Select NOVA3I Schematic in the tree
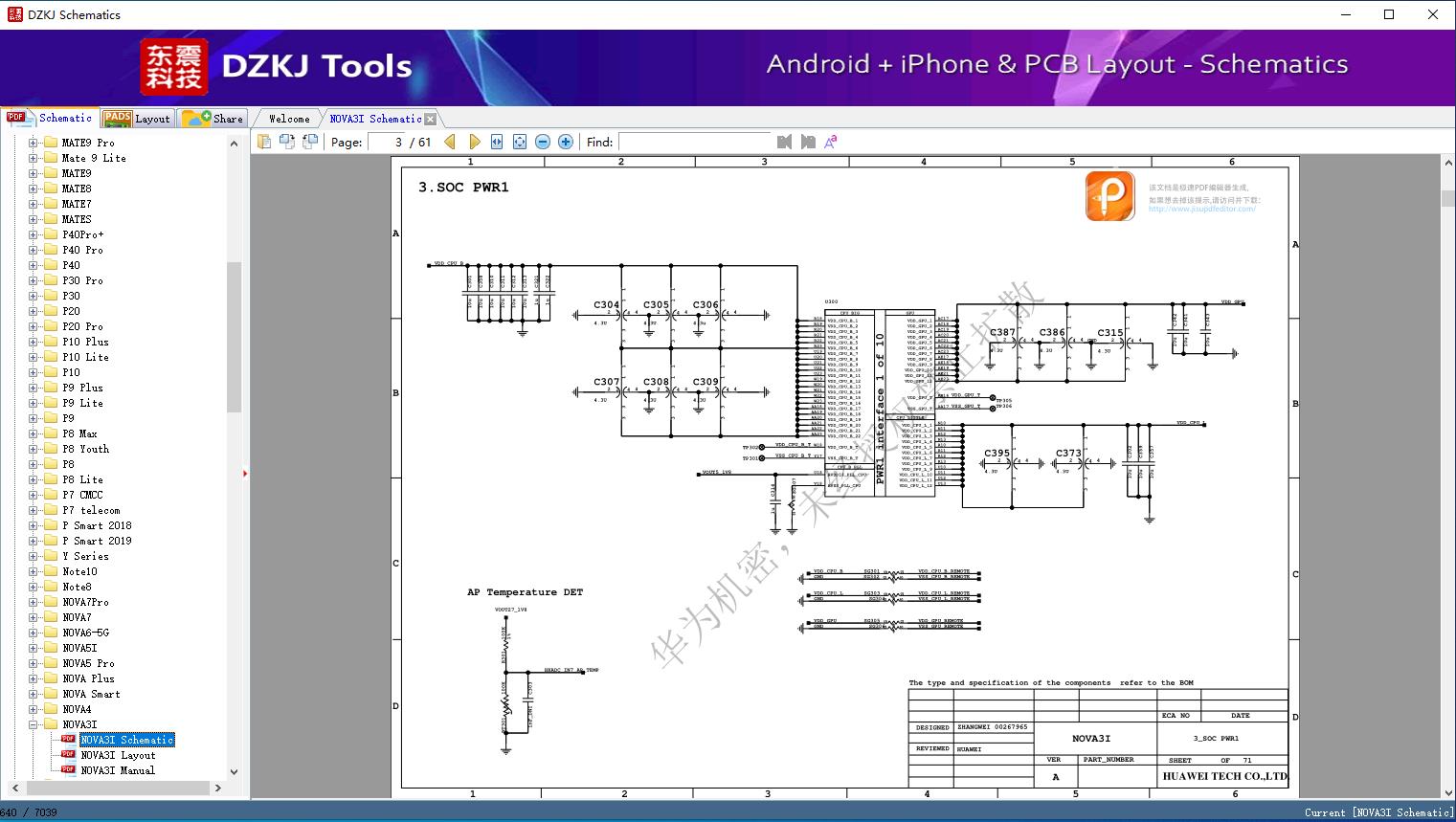Screen dimensions: 1456x822 tap(127, 740)
